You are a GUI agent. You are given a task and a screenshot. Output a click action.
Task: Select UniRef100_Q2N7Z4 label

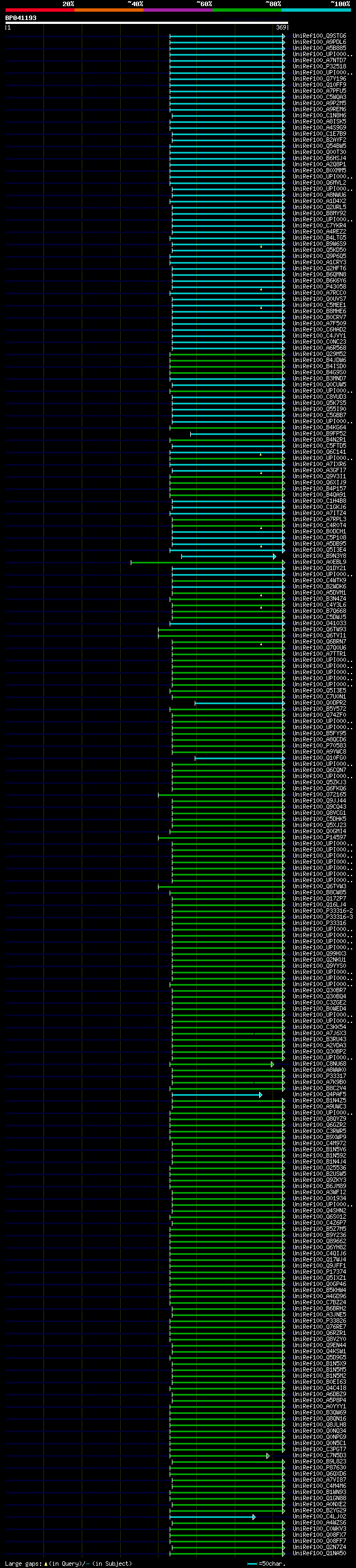319,1547
